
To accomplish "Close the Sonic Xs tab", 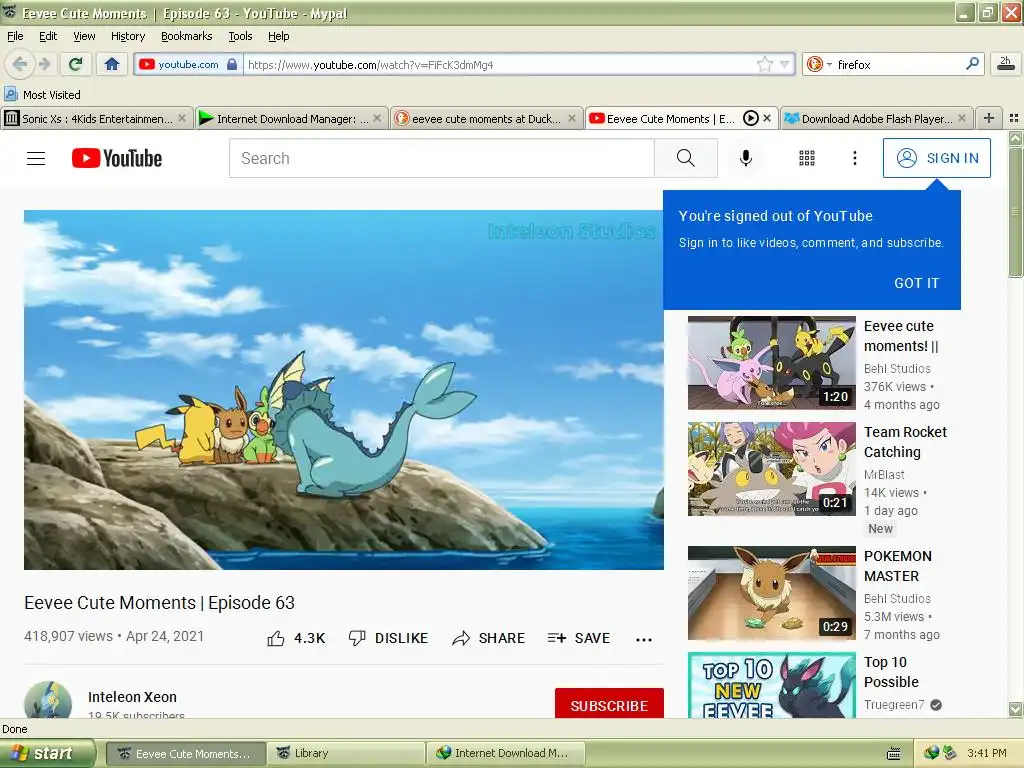I will click(x=182, y=118).
